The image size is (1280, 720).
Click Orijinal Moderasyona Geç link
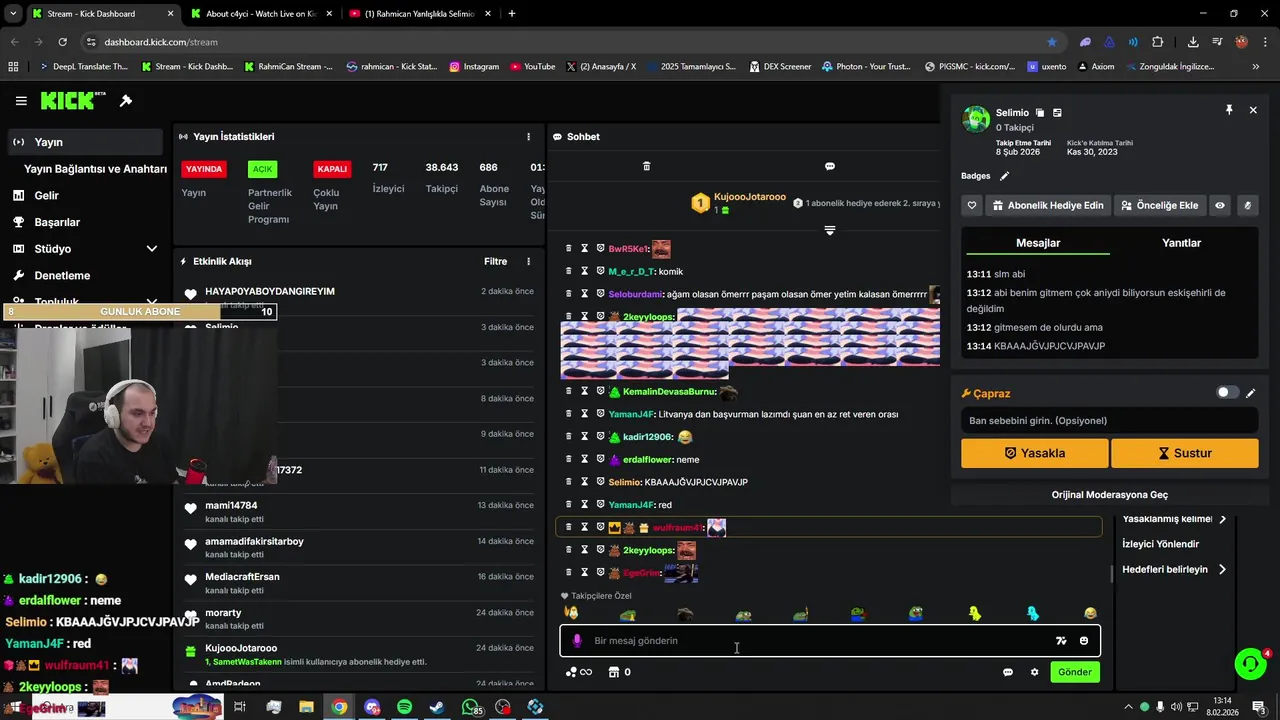[1110, 495]
